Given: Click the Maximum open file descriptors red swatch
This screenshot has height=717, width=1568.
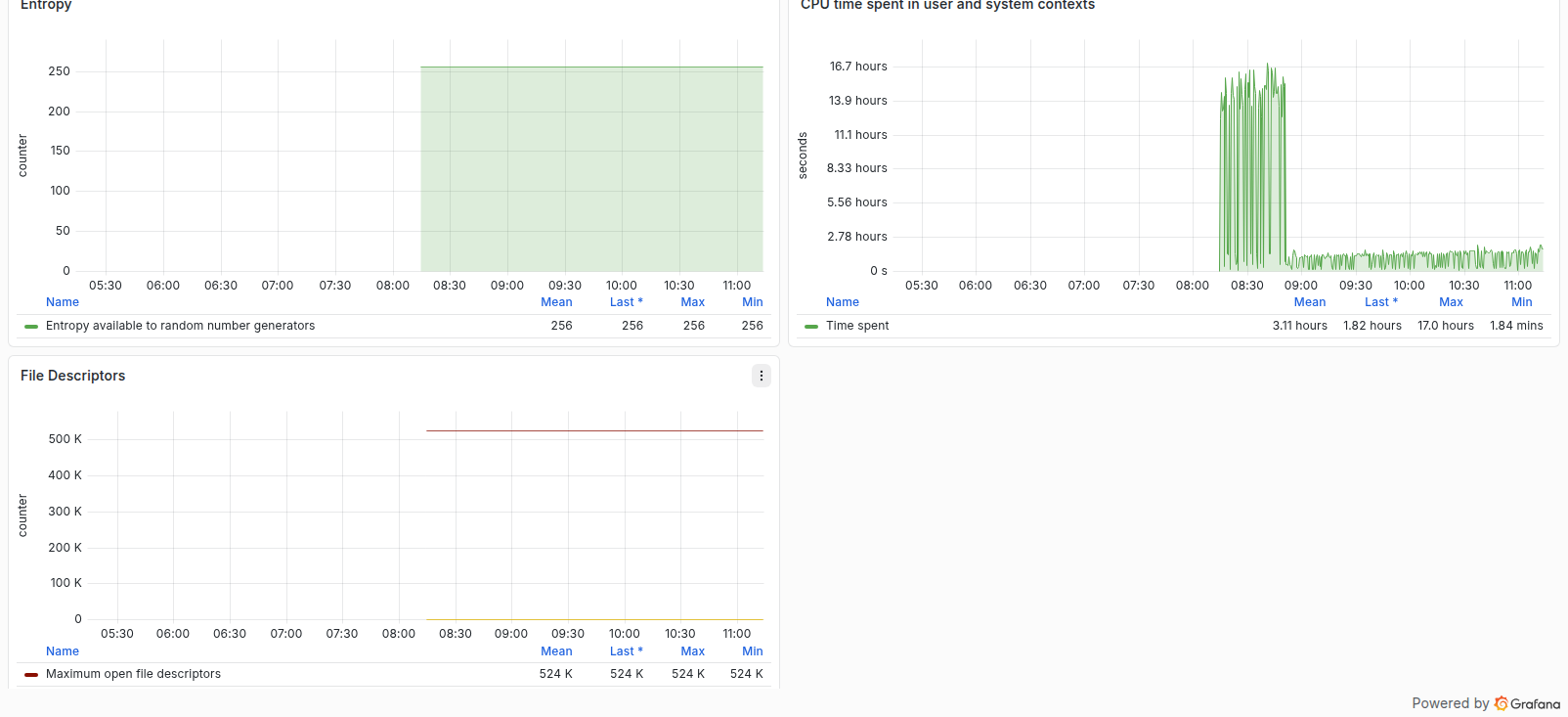Looking at the screenshot, I should point(31,674).
